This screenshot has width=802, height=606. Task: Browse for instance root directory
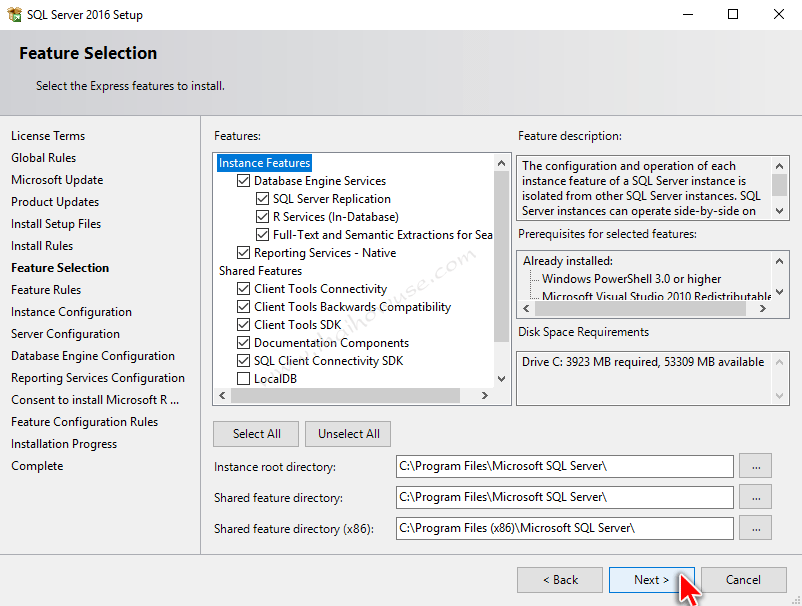(755, 466)
